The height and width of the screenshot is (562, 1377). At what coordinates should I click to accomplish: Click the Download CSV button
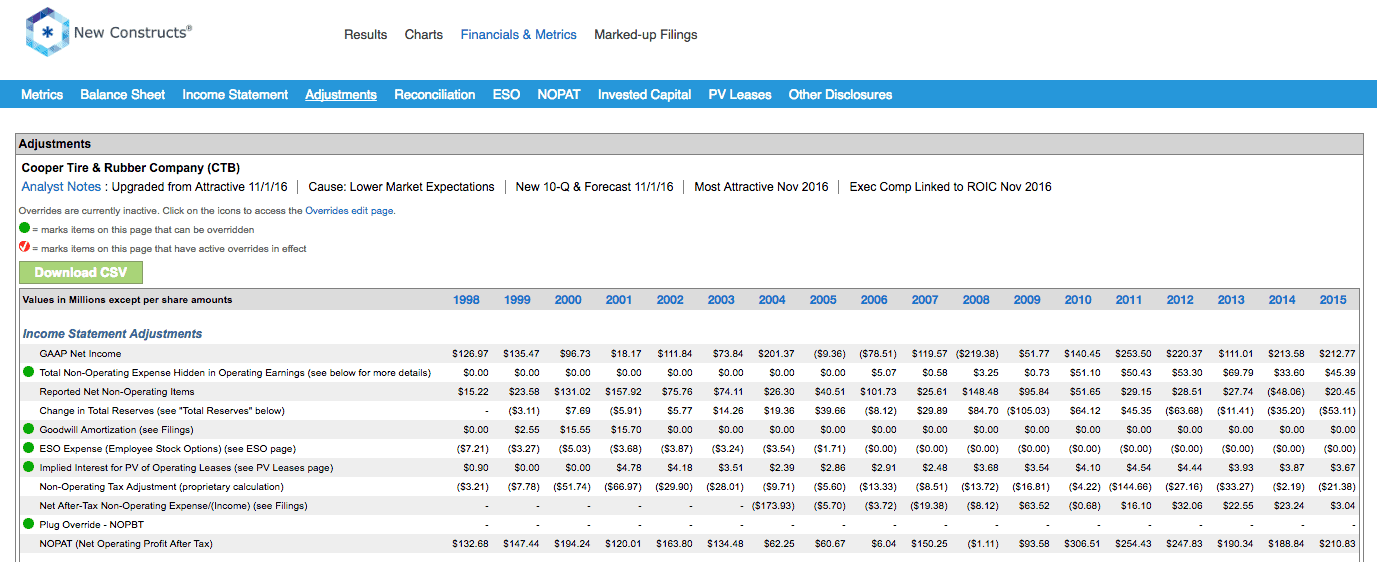(81, 272)
